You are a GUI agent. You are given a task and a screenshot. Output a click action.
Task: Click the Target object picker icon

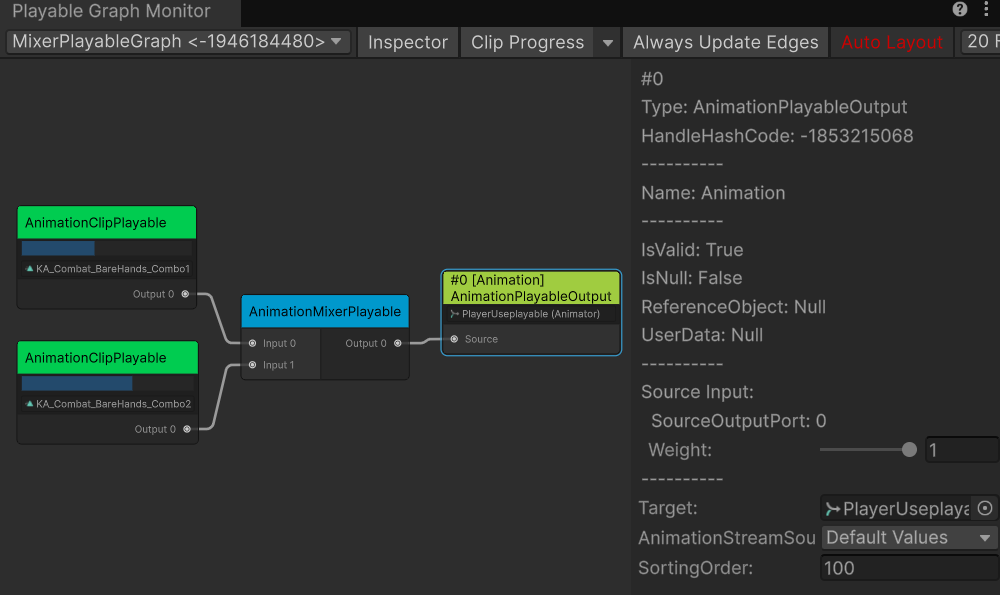click(x=985, y=509)
